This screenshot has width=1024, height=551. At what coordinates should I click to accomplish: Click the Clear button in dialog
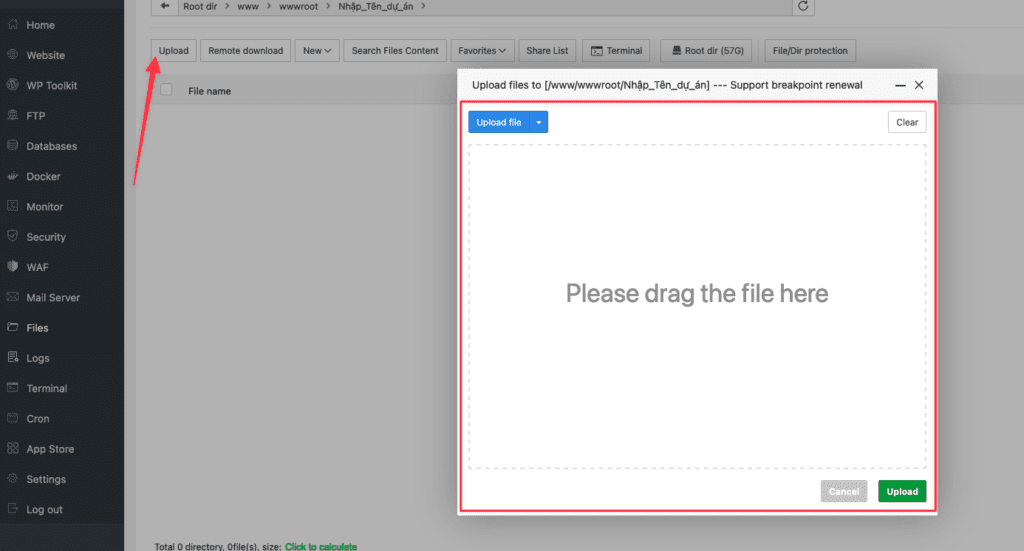pos(906,122)
